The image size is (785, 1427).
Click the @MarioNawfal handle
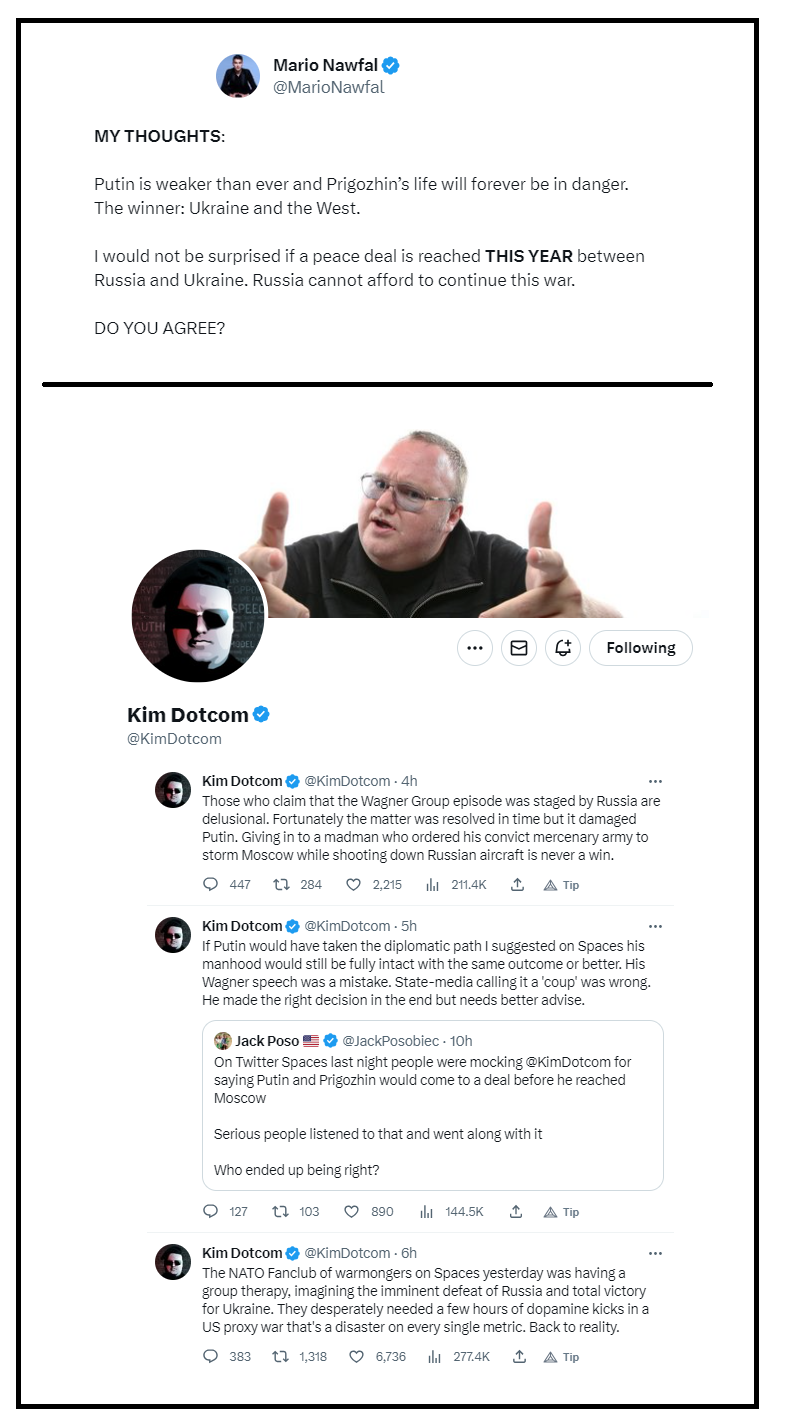point(328,87)
